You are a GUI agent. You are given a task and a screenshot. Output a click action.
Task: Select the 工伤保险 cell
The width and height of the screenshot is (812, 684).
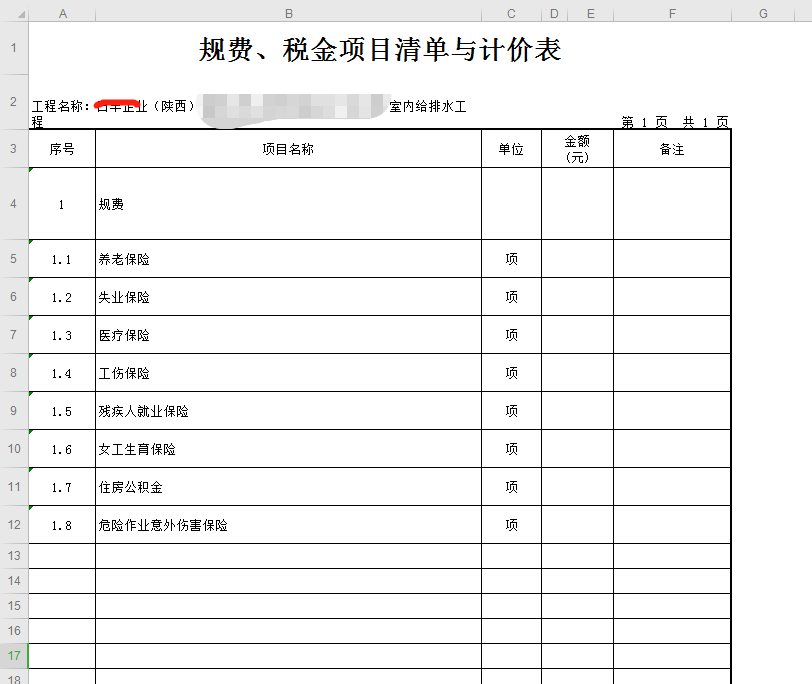pos(288,373)
